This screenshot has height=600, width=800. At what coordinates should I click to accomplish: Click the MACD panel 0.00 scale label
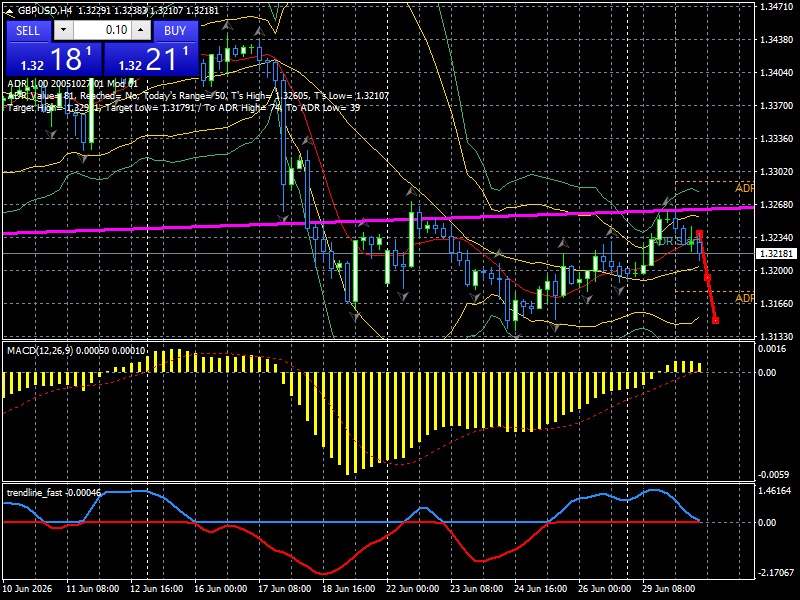coord(767,372)
